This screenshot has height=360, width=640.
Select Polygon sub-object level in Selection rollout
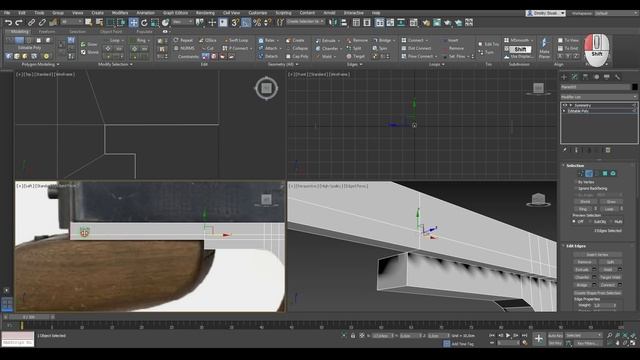pyautogui.click(x=605, y=173)
